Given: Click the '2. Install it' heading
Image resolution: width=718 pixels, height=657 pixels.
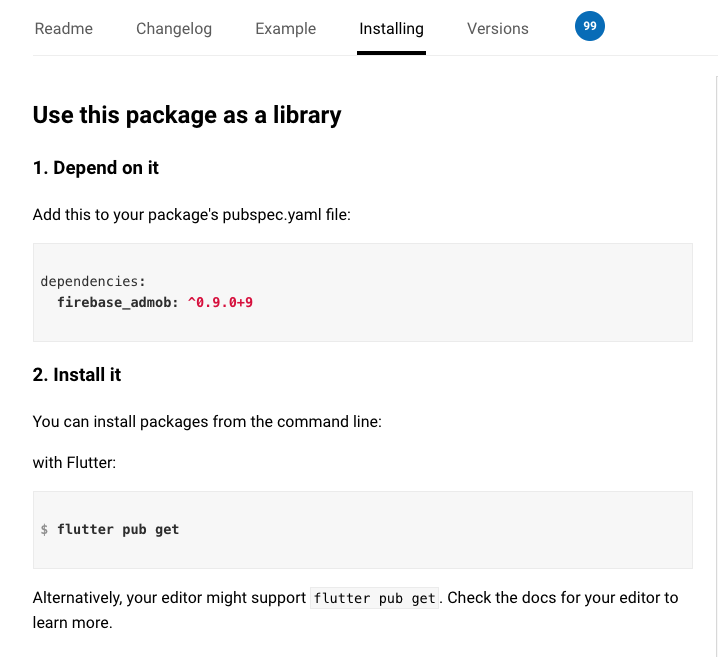Looking at the screenshot, I should [x=77, y=375].
